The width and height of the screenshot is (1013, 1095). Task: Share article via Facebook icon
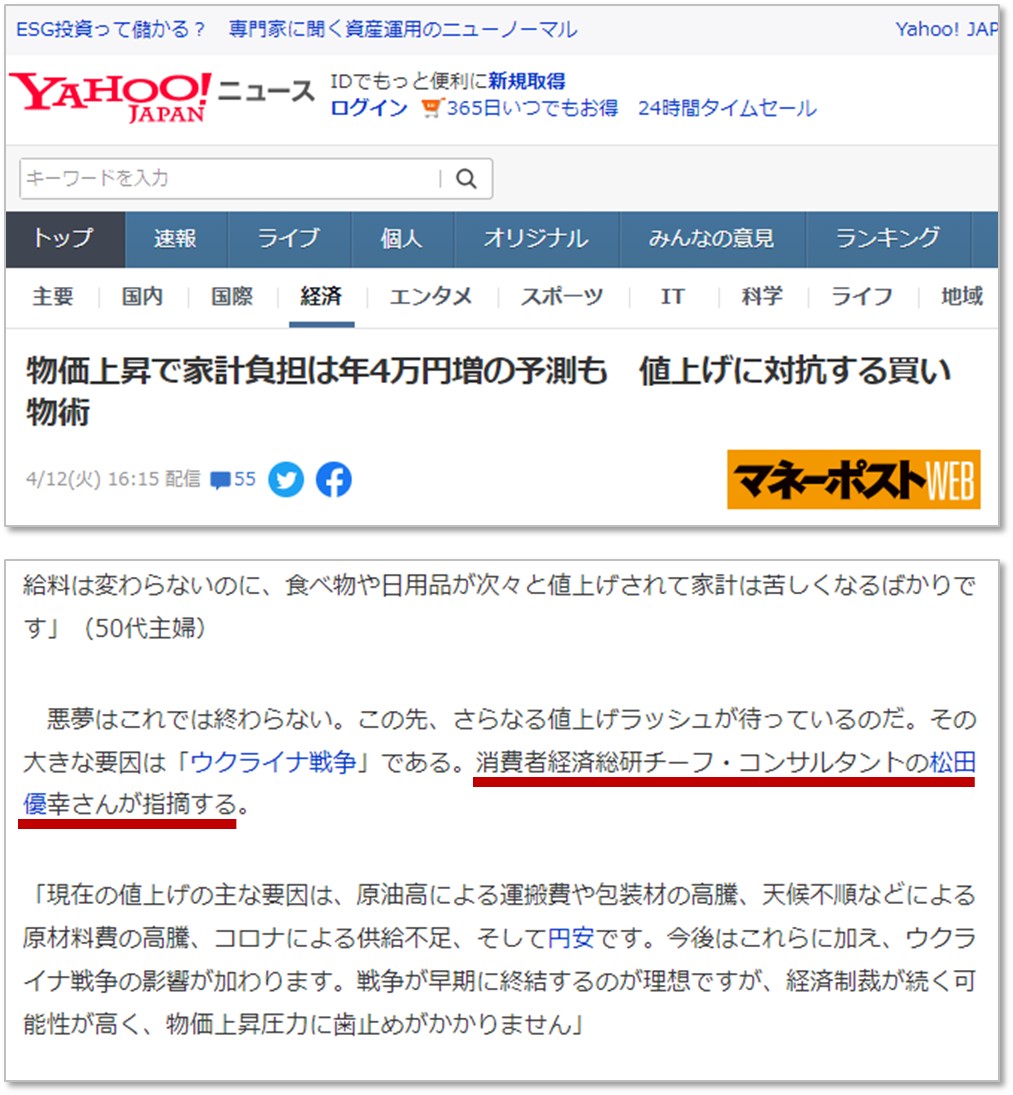(334, 480)
